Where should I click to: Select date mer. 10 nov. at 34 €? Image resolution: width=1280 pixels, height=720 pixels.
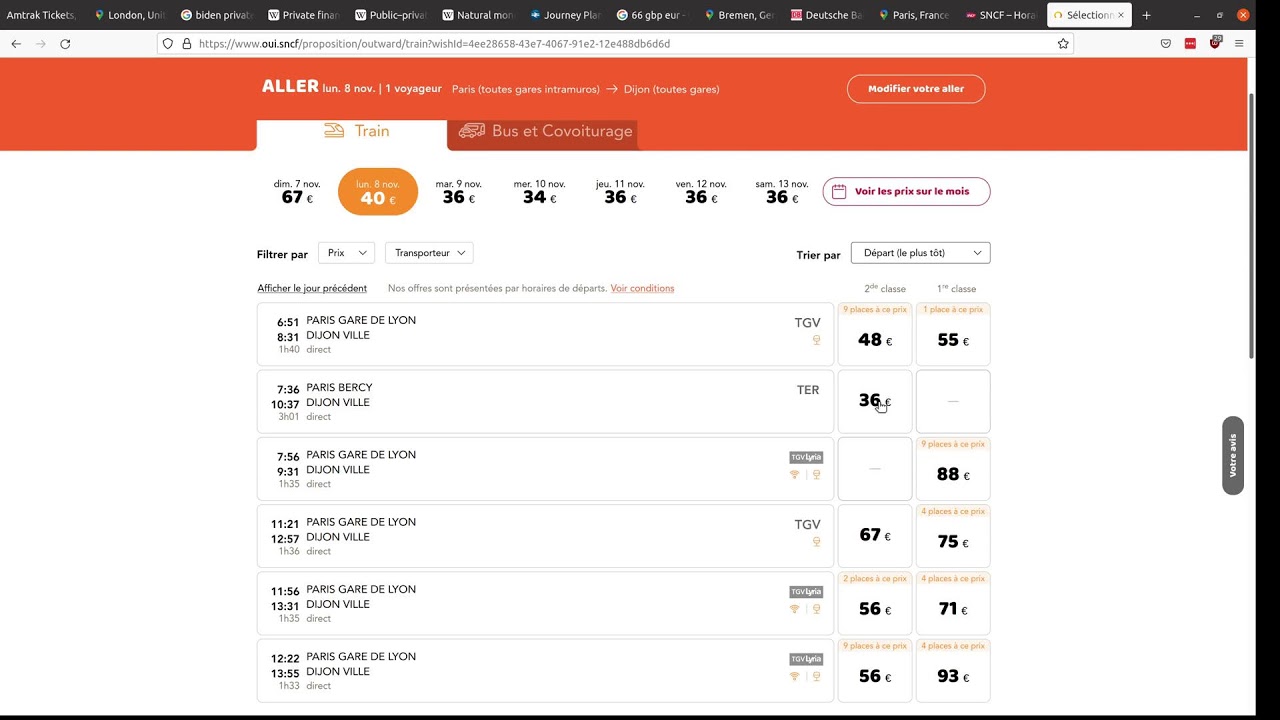[540, 192]
